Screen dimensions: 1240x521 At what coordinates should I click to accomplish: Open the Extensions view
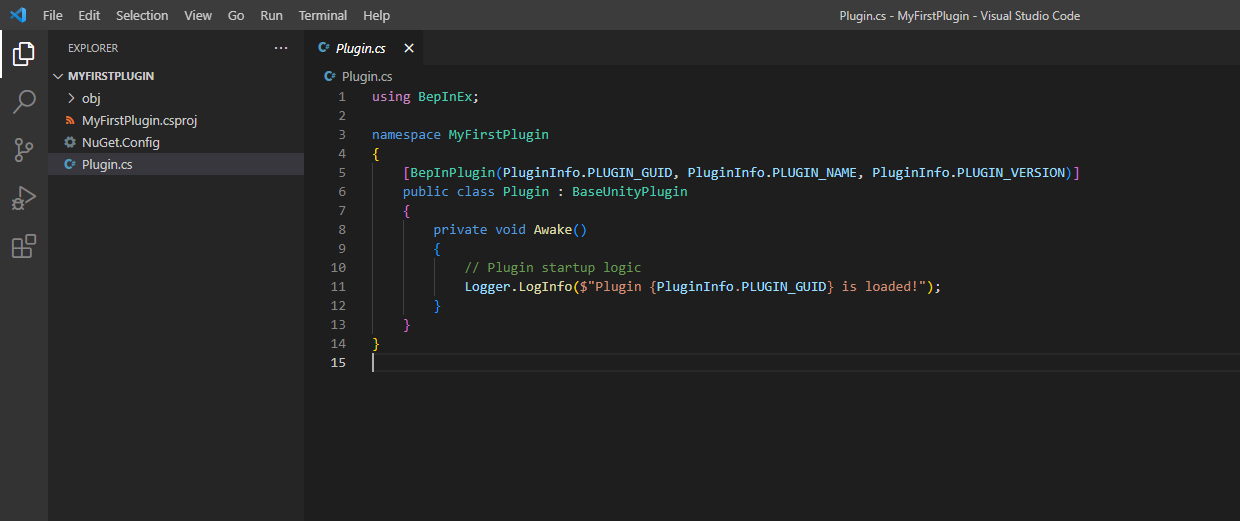tap(24, 246)
